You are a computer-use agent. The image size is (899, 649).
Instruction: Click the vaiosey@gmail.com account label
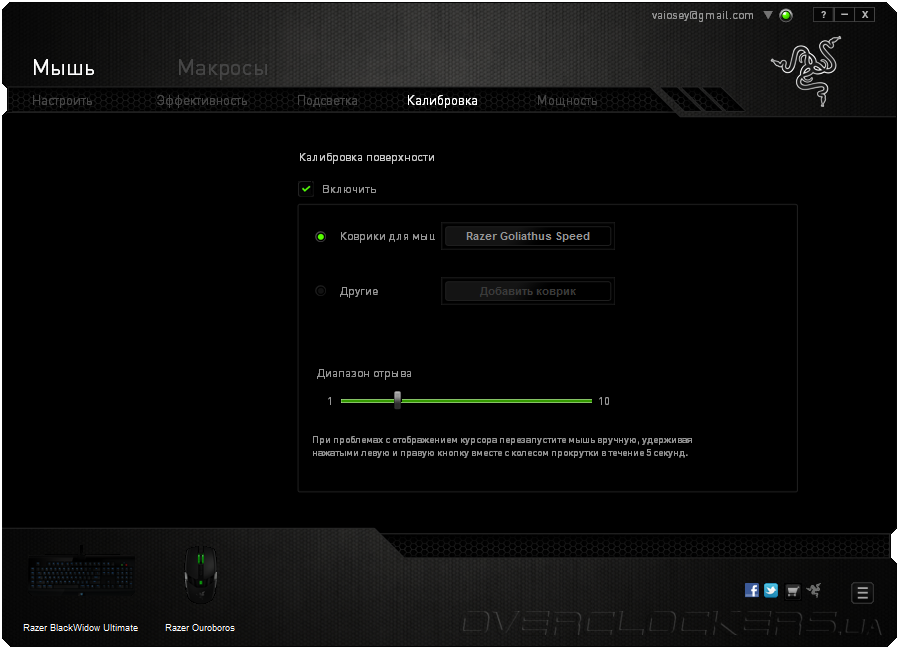[702, 15]
